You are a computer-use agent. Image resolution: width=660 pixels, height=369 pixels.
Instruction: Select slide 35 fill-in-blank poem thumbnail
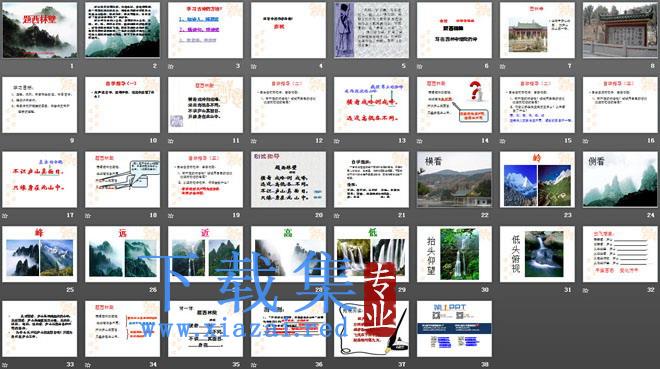tap(205, 329)
